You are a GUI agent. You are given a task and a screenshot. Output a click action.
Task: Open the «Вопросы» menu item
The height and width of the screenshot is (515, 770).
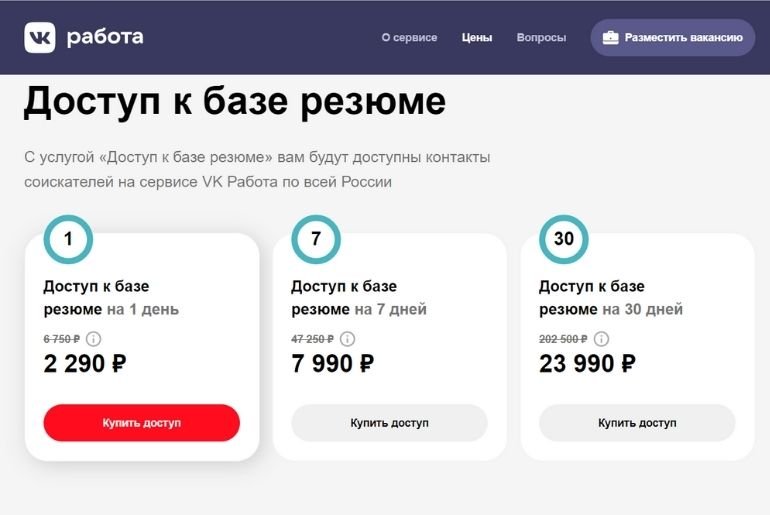click(x=541, y=38)
